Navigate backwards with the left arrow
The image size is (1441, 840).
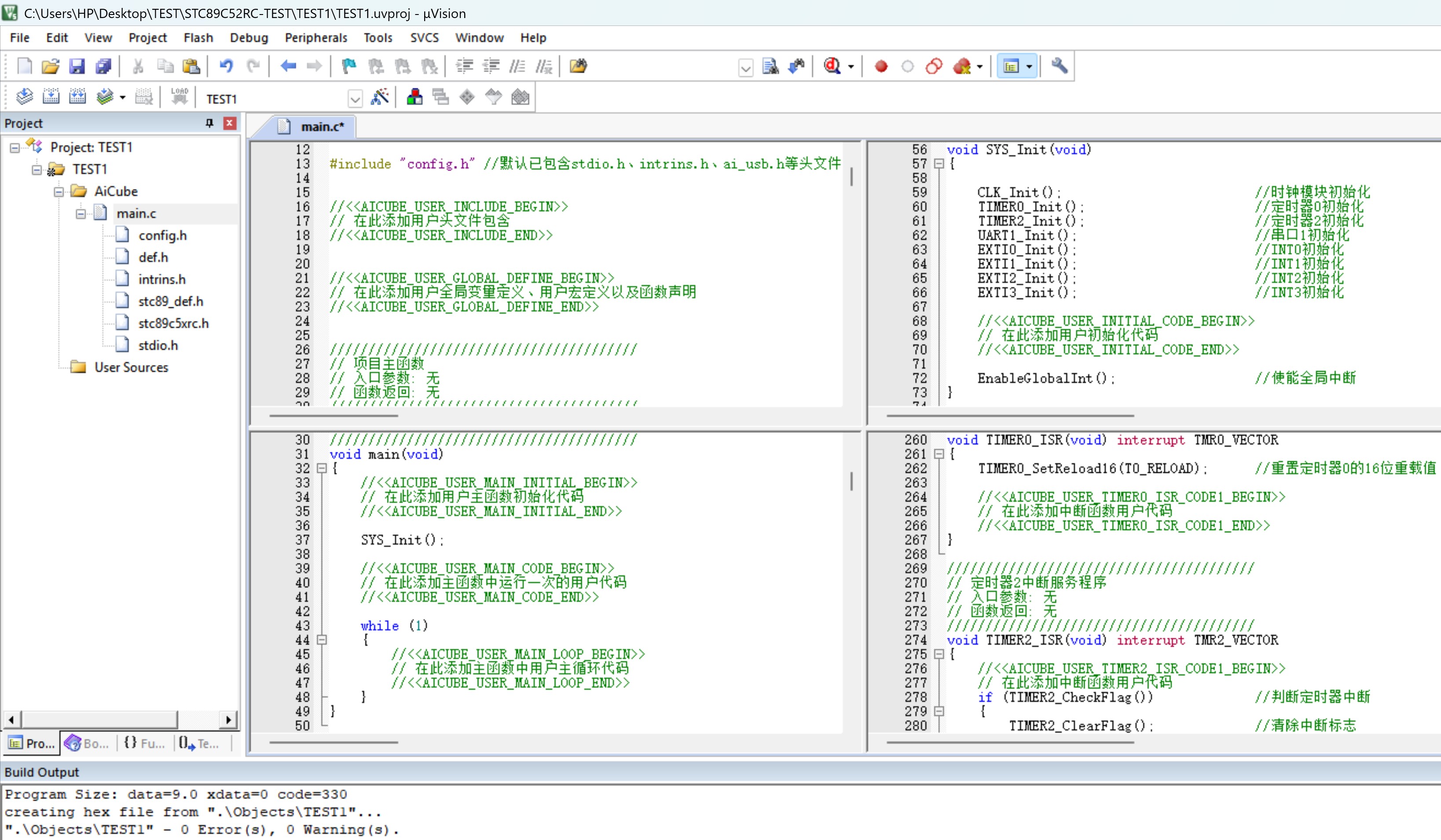coord(288,66)
